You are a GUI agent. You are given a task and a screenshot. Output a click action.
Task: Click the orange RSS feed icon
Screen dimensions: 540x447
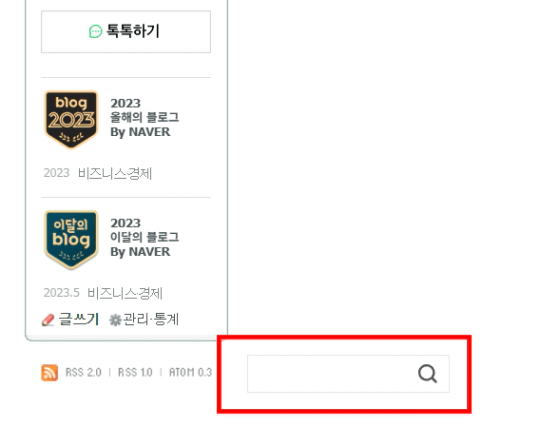point(50,373)
